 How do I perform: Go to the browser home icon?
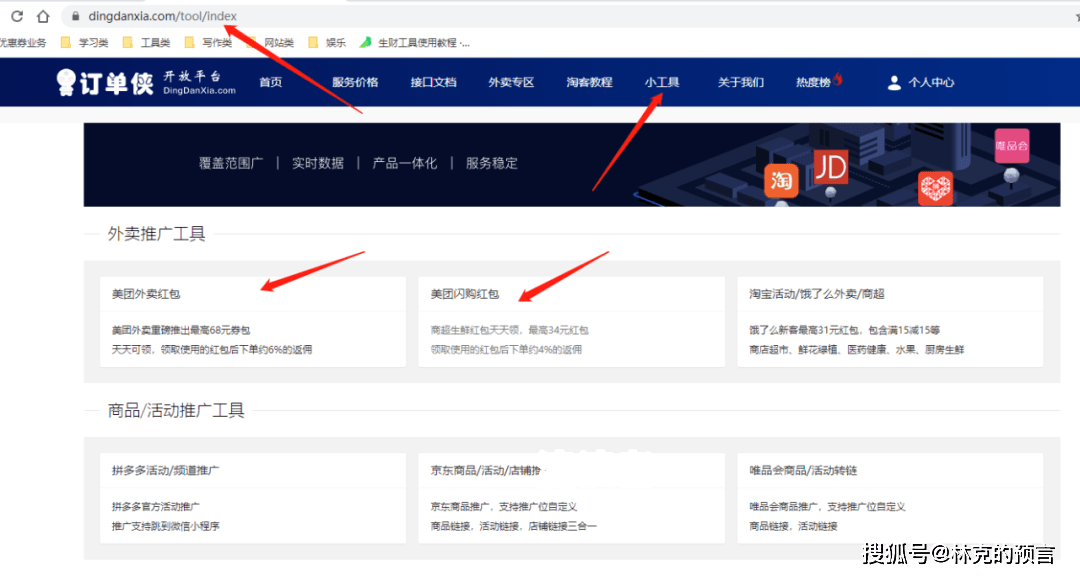point(43,16)
